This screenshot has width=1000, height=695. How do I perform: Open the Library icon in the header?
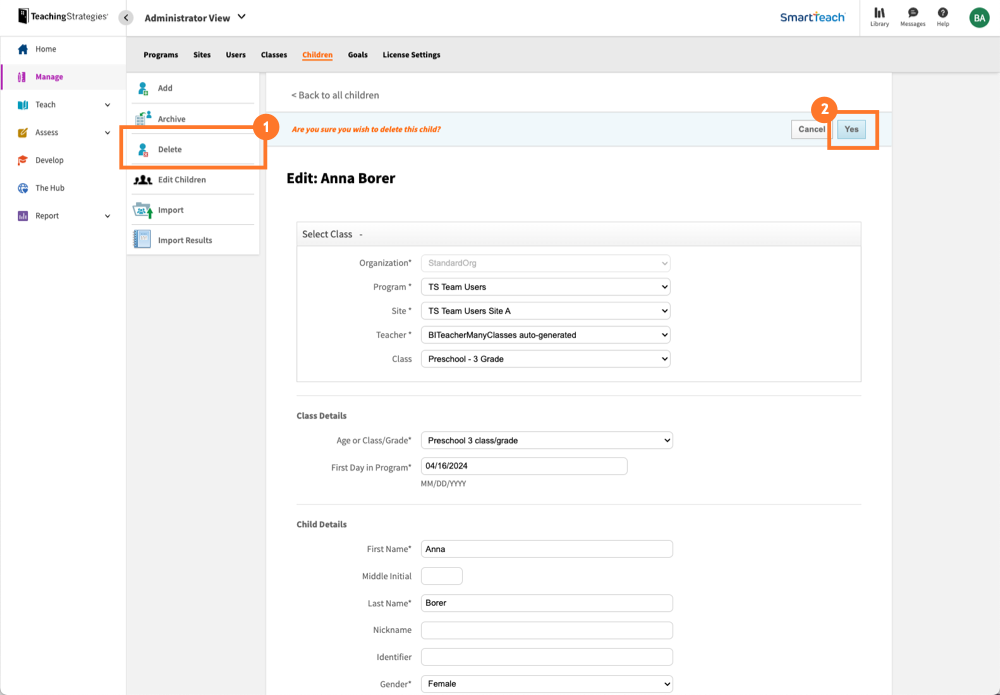click(x=879, y=17)
